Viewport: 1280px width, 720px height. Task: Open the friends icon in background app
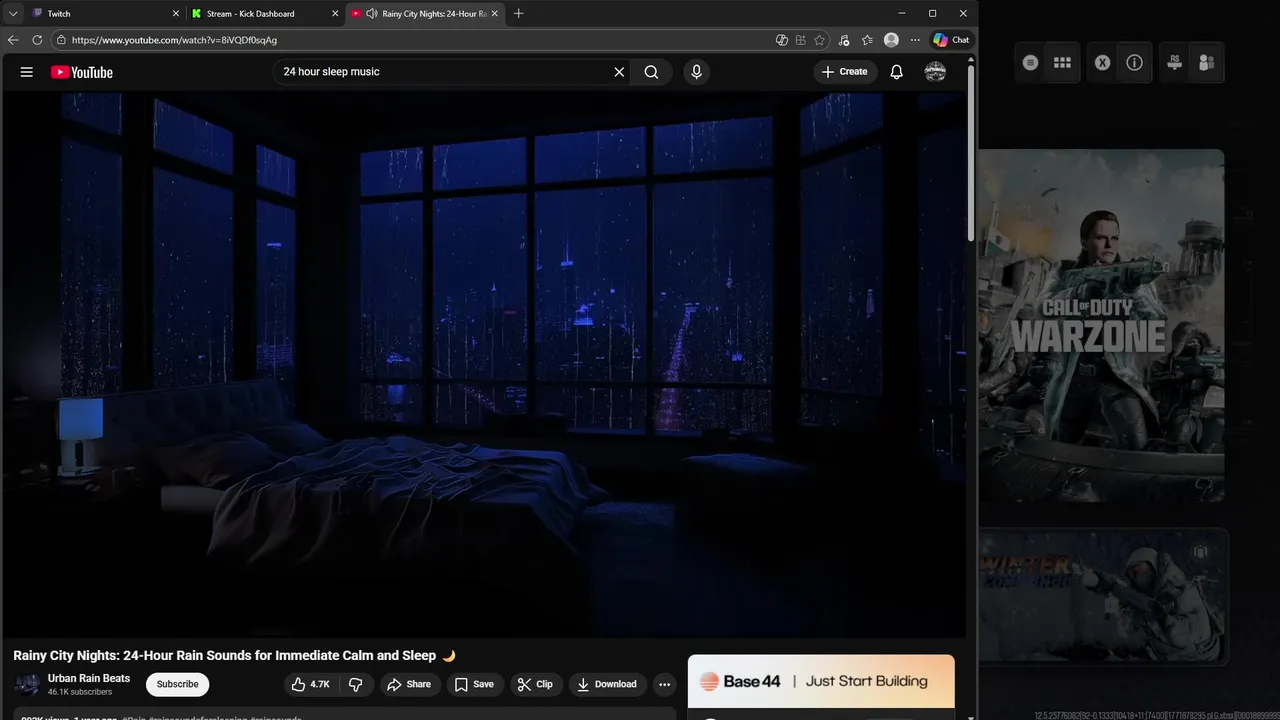[1206, 62]
